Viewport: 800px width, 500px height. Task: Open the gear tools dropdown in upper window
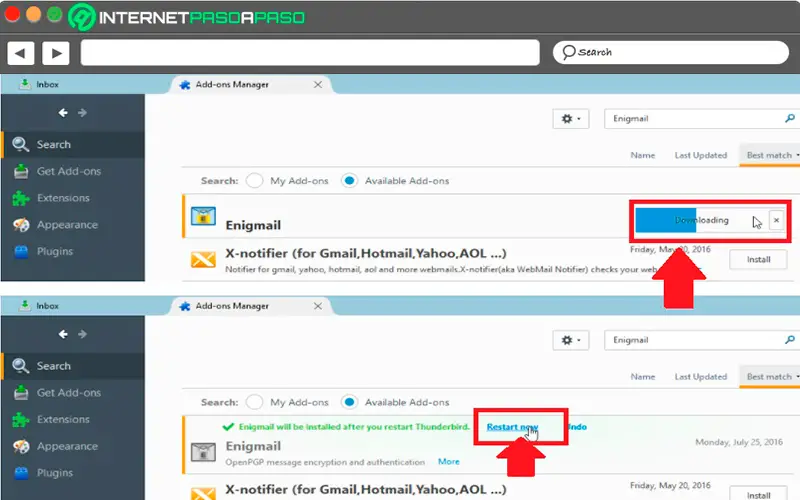coord(571,119)
